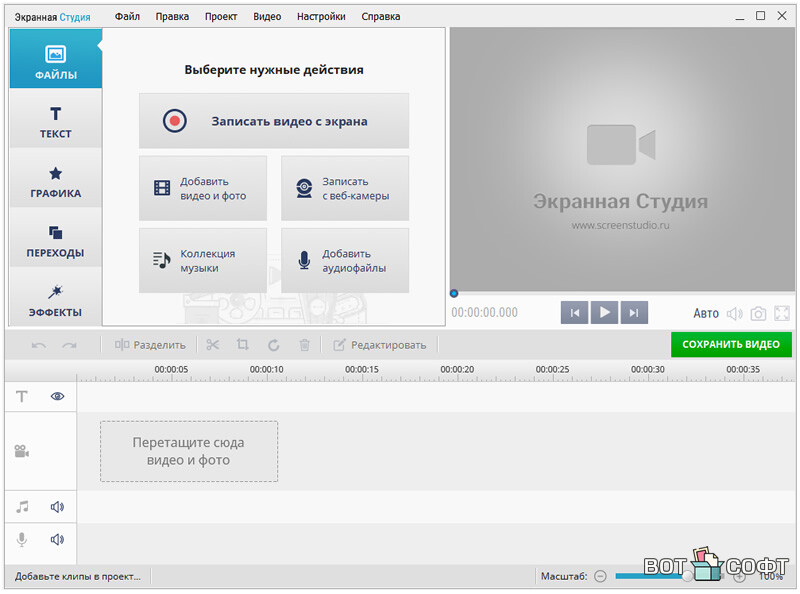Viewport: 800px width, 594px height.
Task: Click the preview volume speaker icon
Action: coord(735,313)
